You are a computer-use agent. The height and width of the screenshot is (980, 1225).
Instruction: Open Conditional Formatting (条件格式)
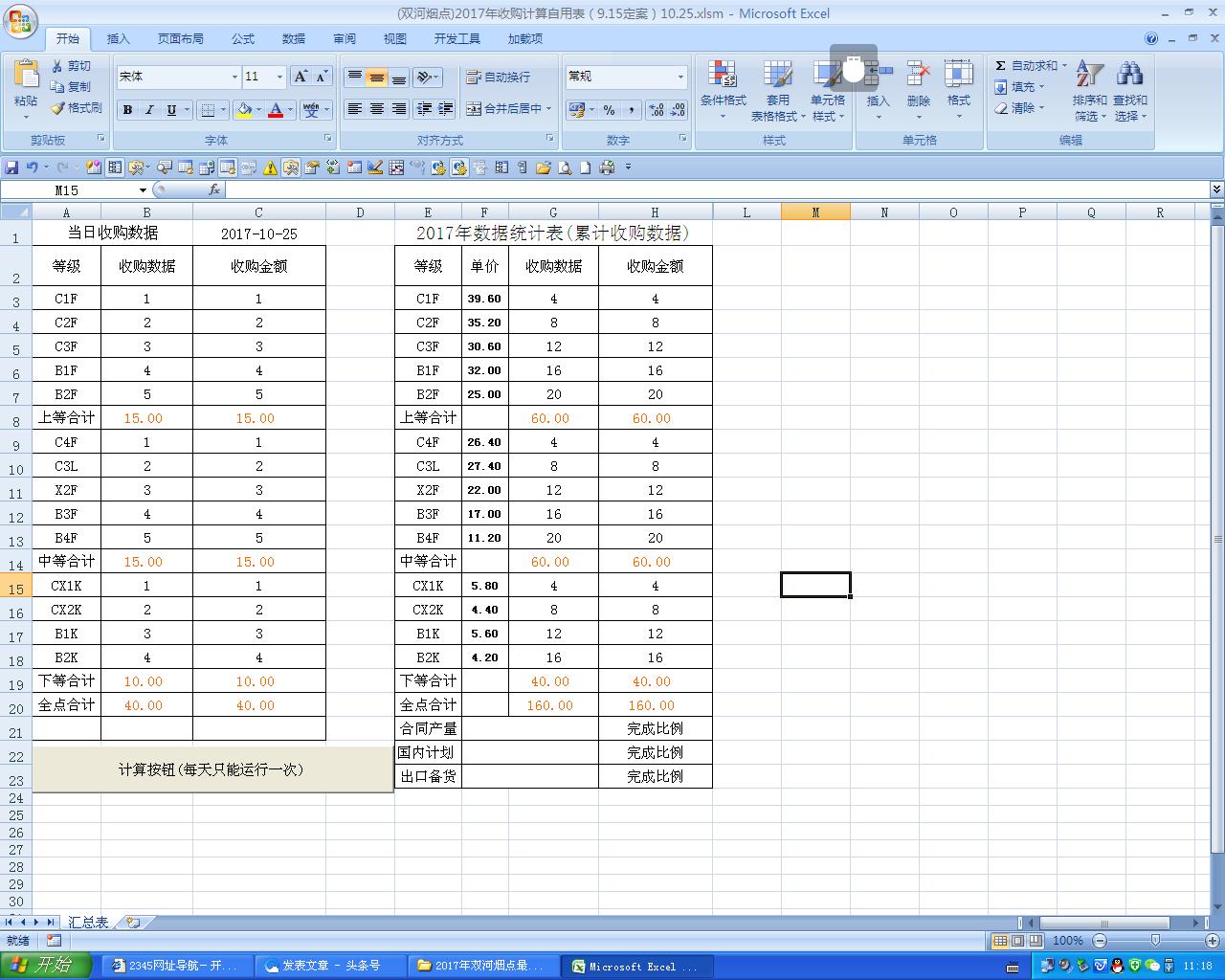[x=723, y=89]
